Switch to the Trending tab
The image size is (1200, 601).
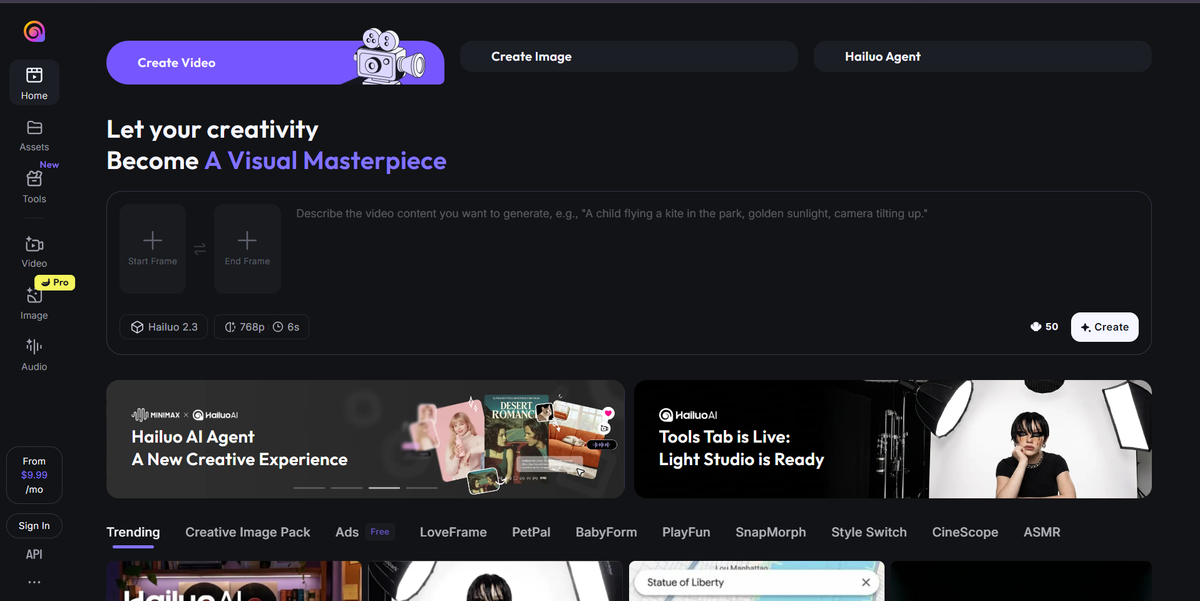point(133,532)
